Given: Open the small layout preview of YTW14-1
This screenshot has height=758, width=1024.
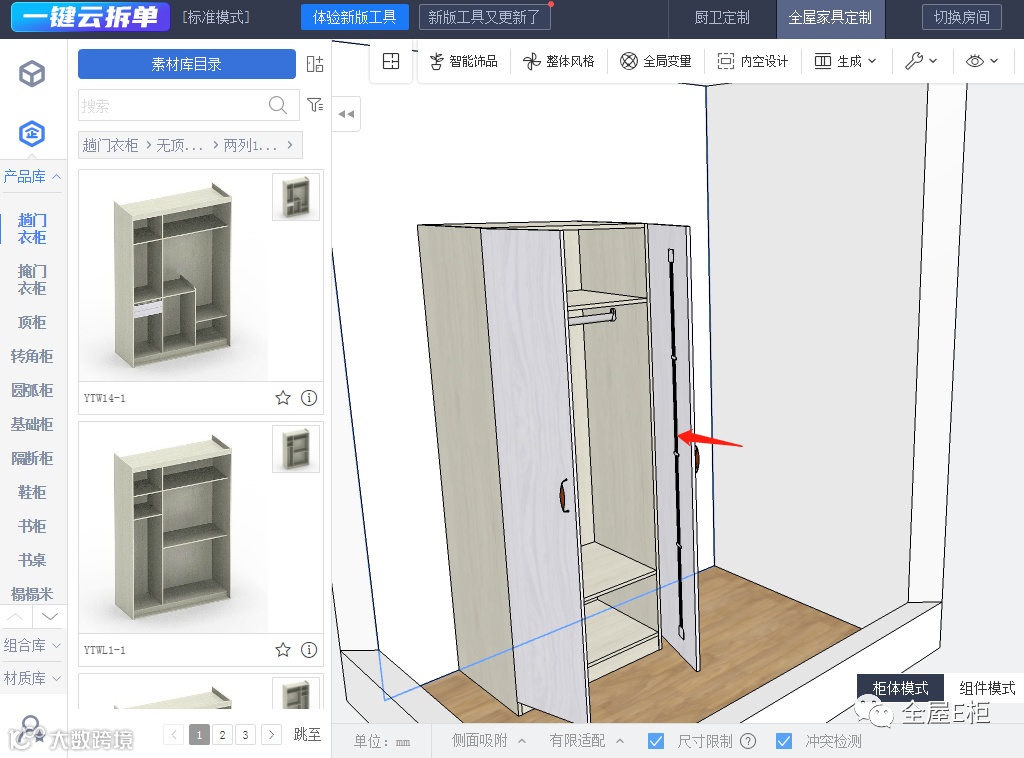Looking at the screenshot, I should (x=296, y=197).
